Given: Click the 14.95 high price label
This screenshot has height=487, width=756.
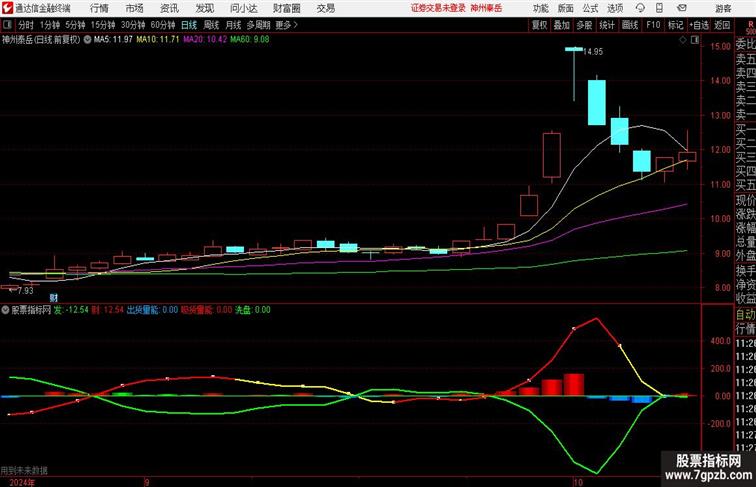Looking at the screenshot, I should [593, 52].
